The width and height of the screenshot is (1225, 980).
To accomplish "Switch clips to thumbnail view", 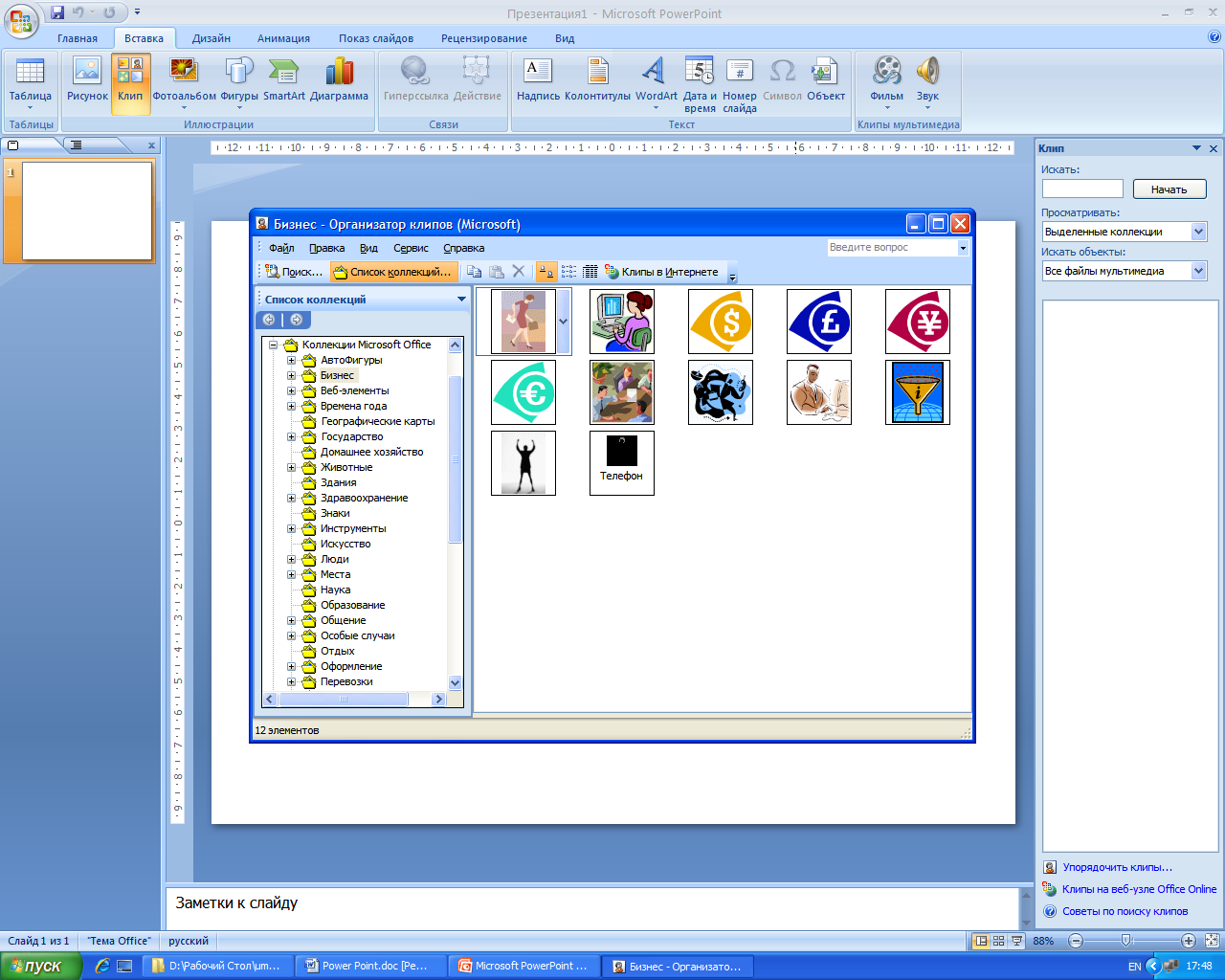I will pos(546,272).
